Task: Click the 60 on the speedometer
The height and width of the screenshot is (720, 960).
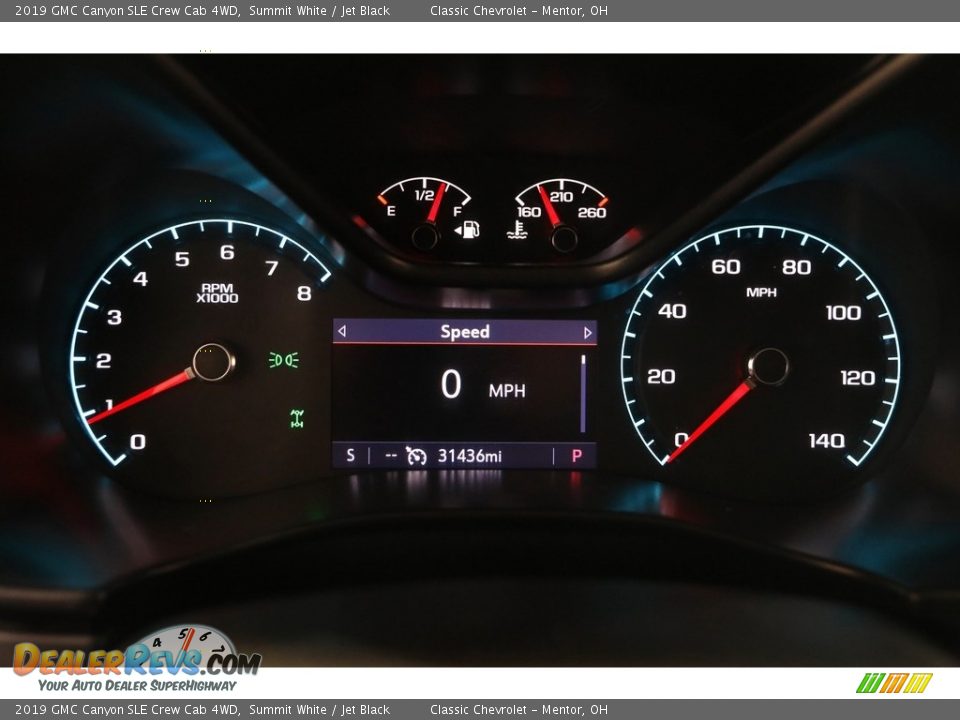Action: click(726, 267)
